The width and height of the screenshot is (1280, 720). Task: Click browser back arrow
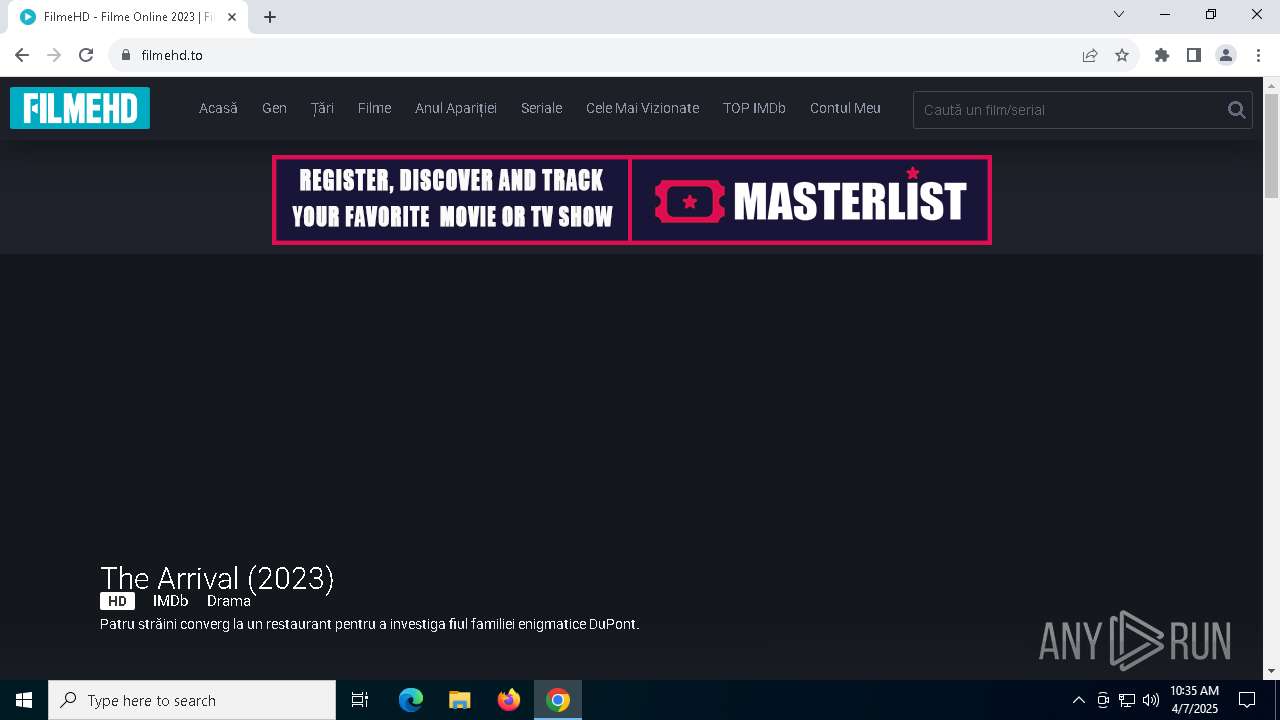(x=22, y=55)
